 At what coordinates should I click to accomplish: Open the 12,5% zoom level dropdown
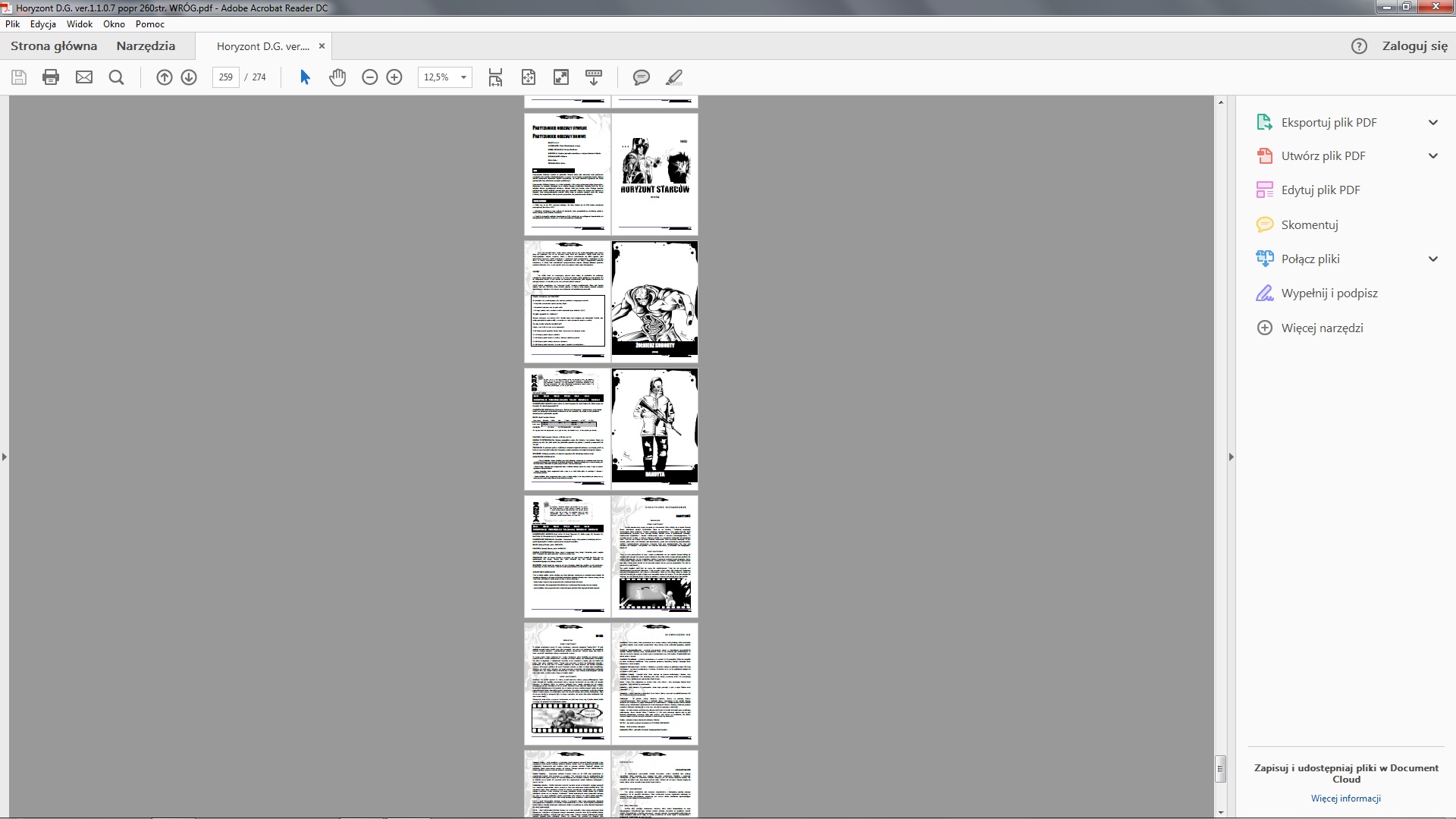point(463,77)
